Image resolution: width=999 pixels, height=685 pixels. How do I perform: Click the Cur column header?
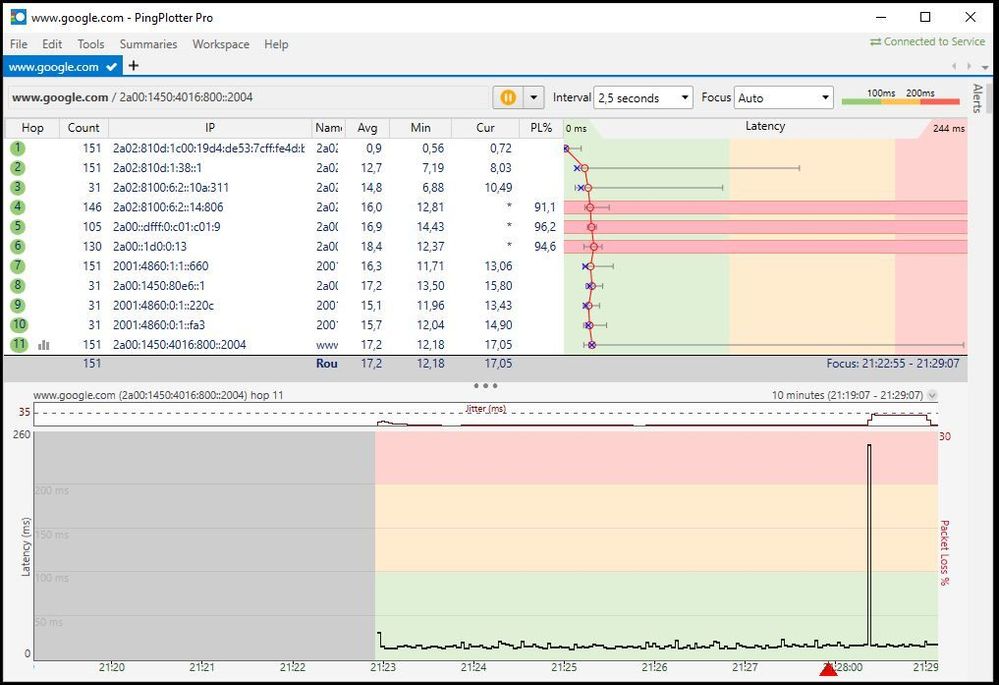pos(485,127)
